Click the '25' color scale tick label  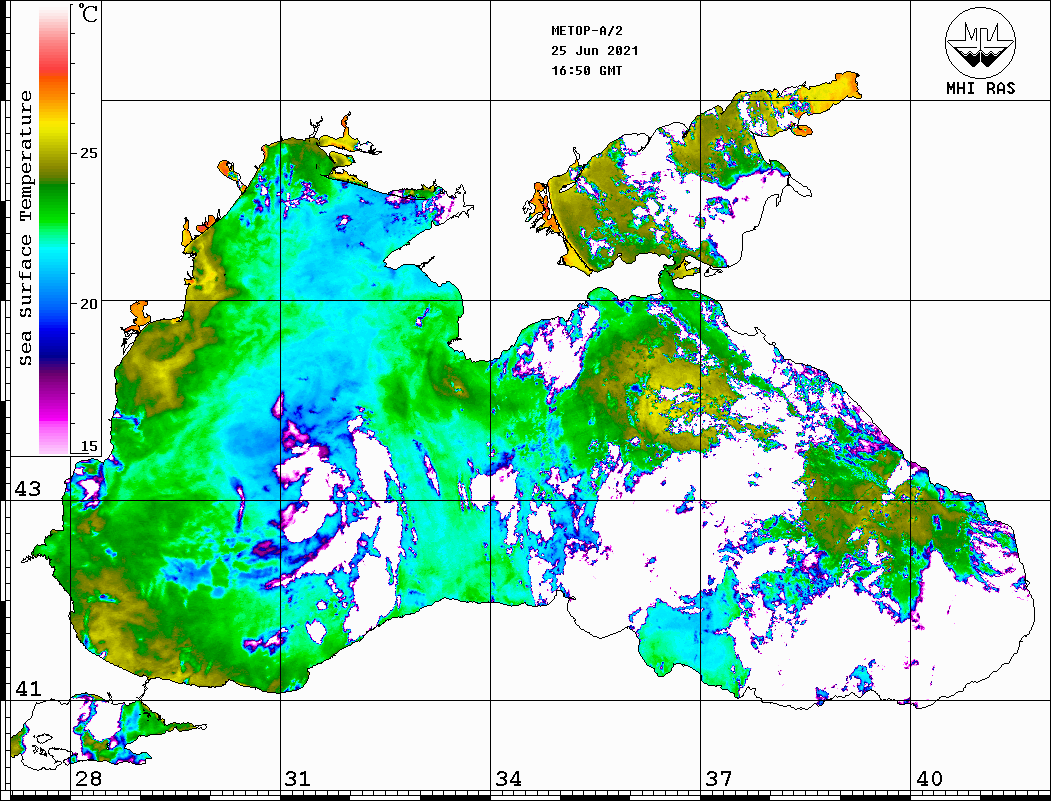coord(88,153)
